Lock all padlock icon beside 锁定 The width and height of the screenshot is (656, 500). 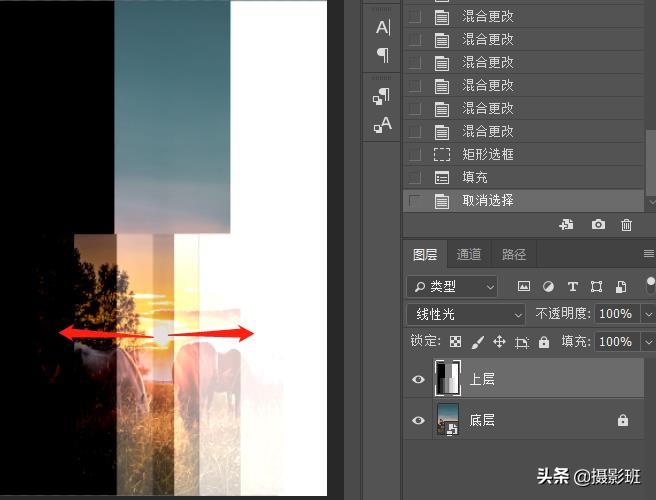pyautogui.click(x=544, y=342)
